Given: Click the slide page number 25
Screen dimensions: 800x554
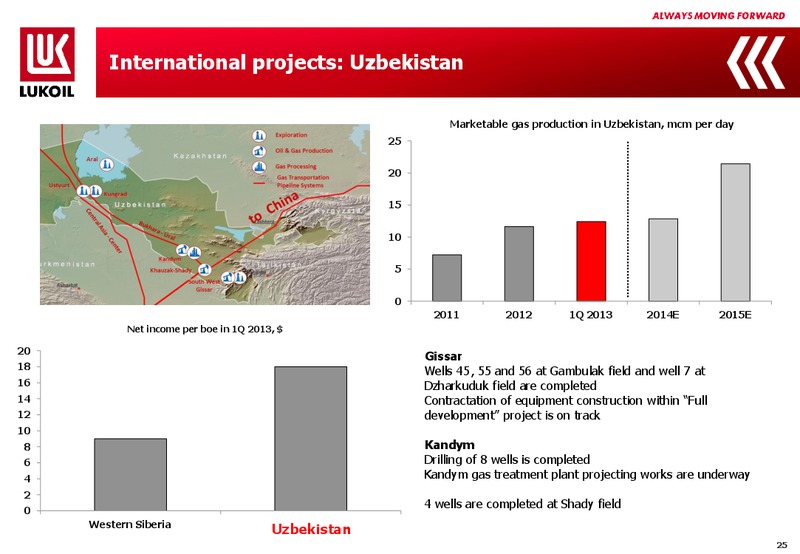Looking at the screenshot, I should [x=782, y=545].
